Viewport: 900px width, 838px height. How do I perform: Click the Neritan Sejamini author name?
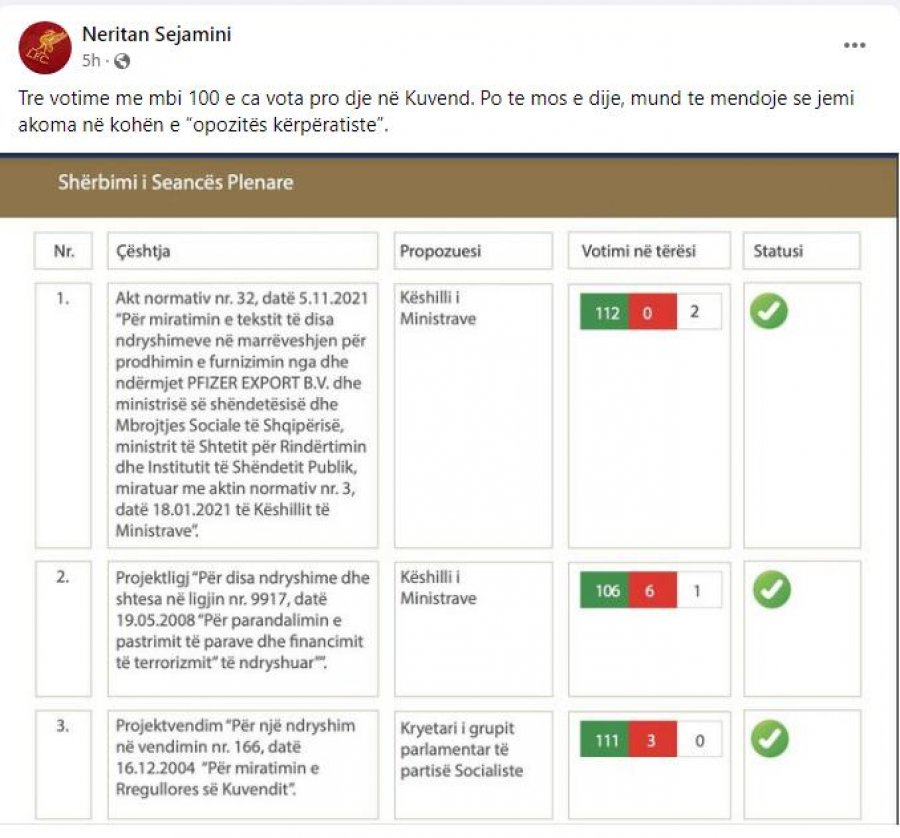(157, 34)
